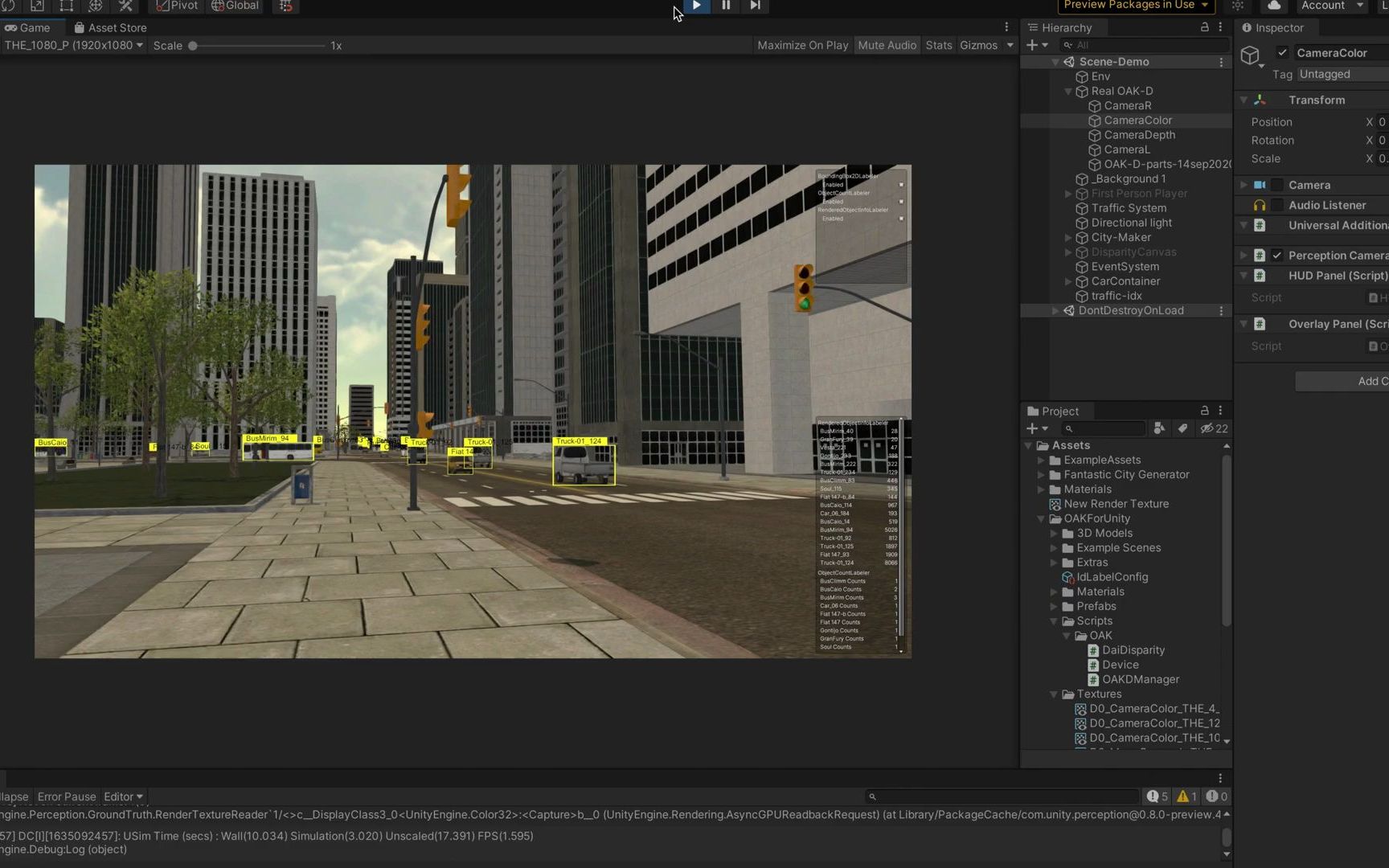
Task: Toggle the CameraColor active checkbox in Inspector
Action: (x=1283, y=52)
